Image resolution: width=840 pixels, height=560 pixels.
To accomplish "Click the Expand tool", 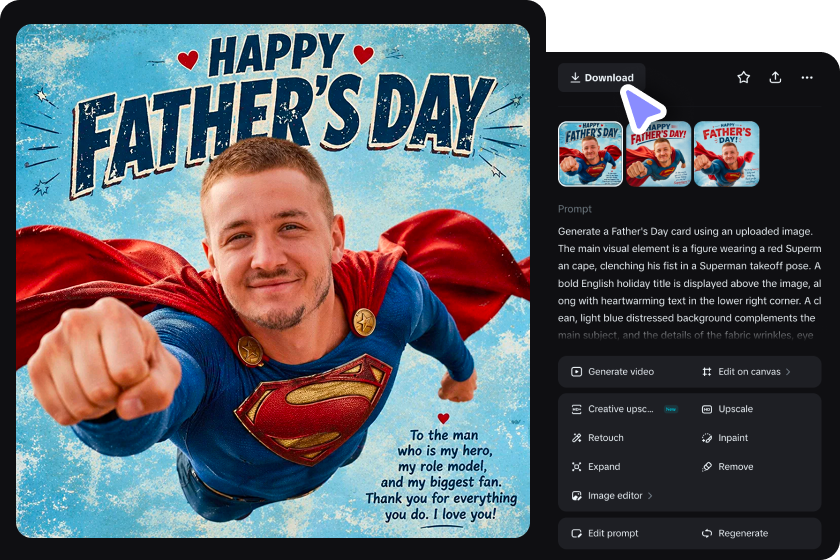I will point(596,467).
